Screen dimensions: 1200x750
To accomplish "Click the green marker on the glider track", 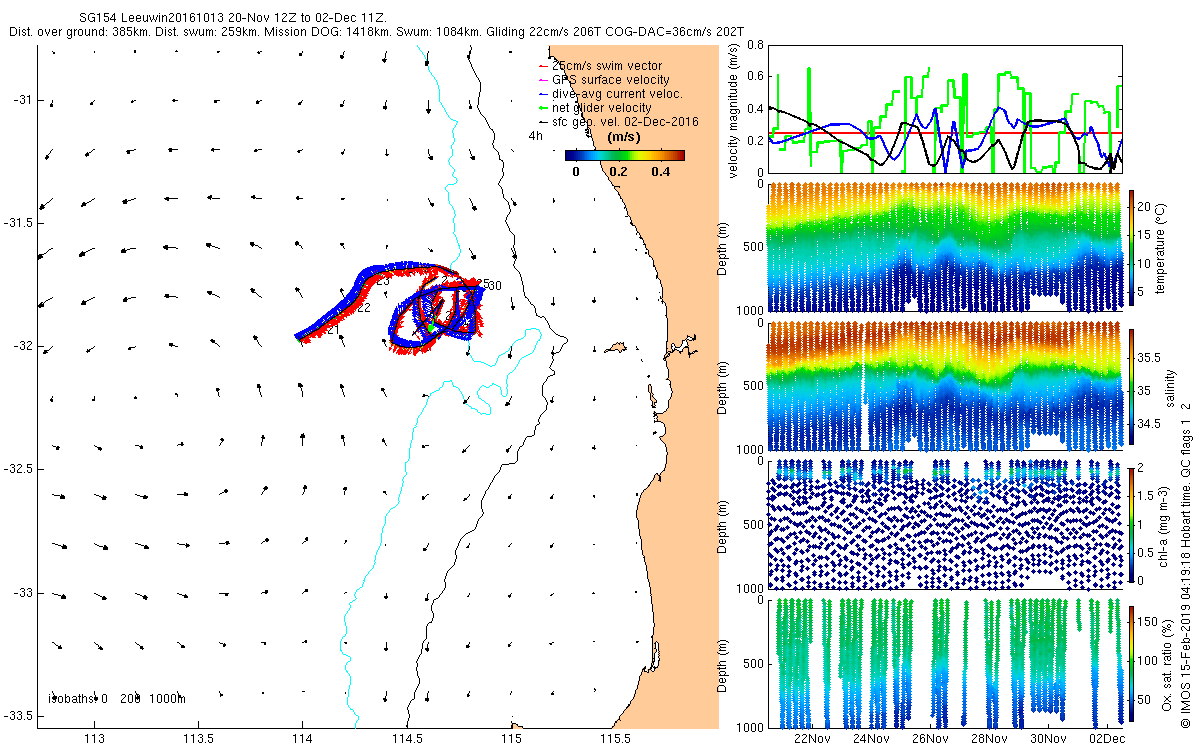I will pos(429,328).
